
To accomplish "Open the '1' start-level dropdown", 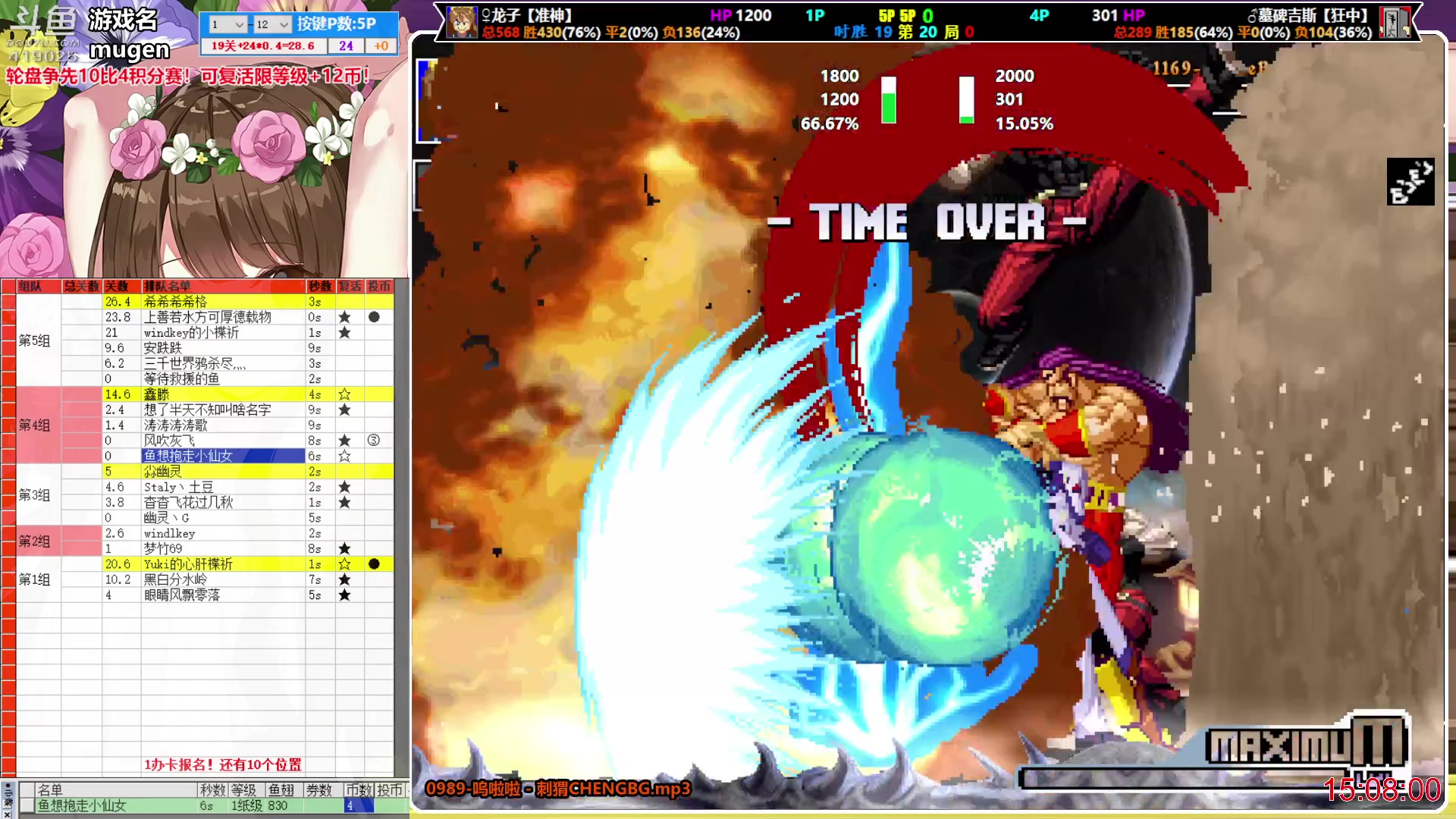I will (x=227, y=24).
